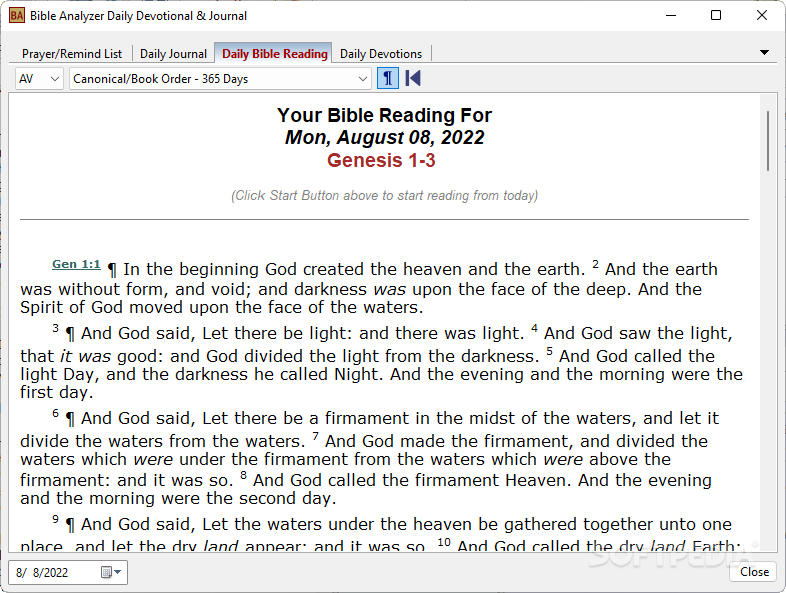Open the tab list drop arrow at right
786x593 pixels.
(764, 52)
